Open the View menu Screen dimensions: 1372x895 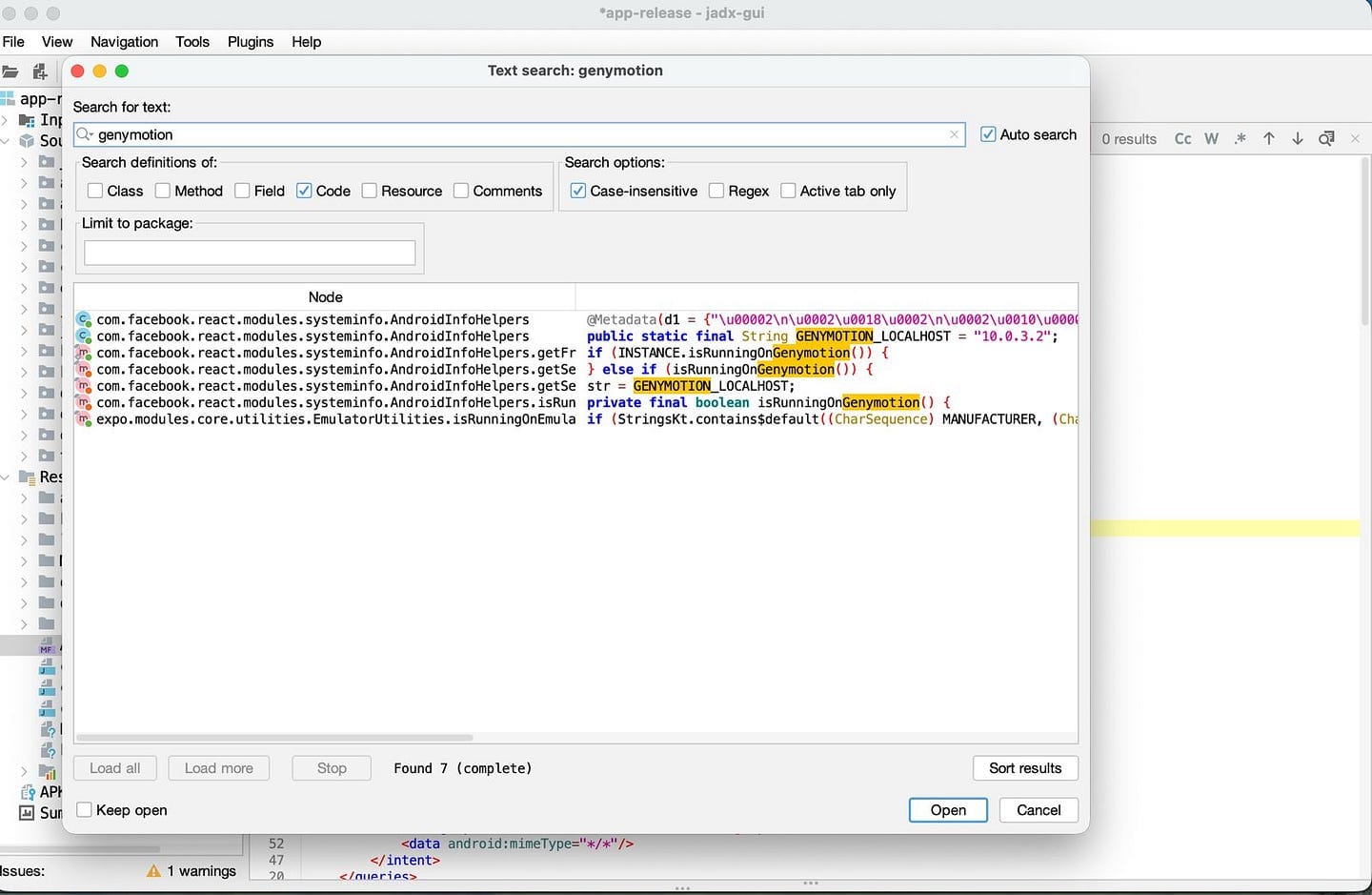57,41
